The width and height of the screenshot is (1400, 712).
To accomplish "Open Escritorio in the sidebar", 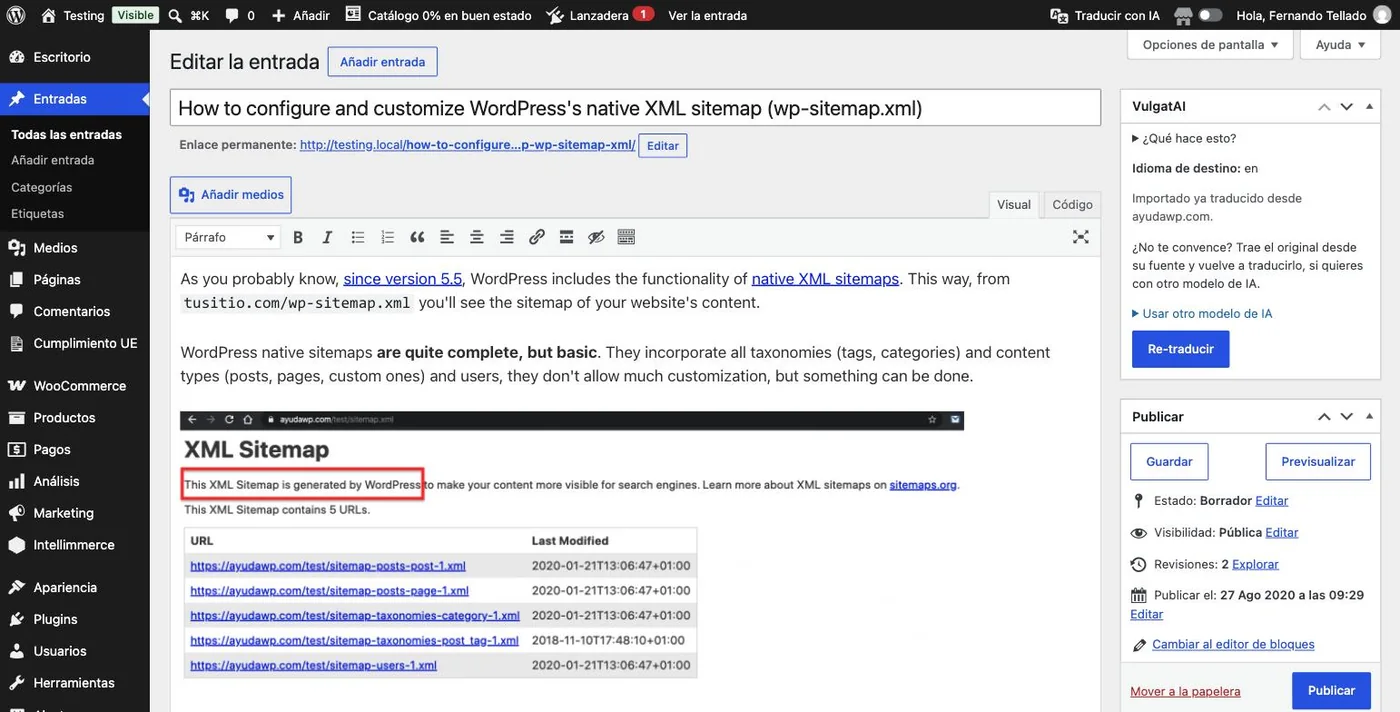I will point(75,57).
